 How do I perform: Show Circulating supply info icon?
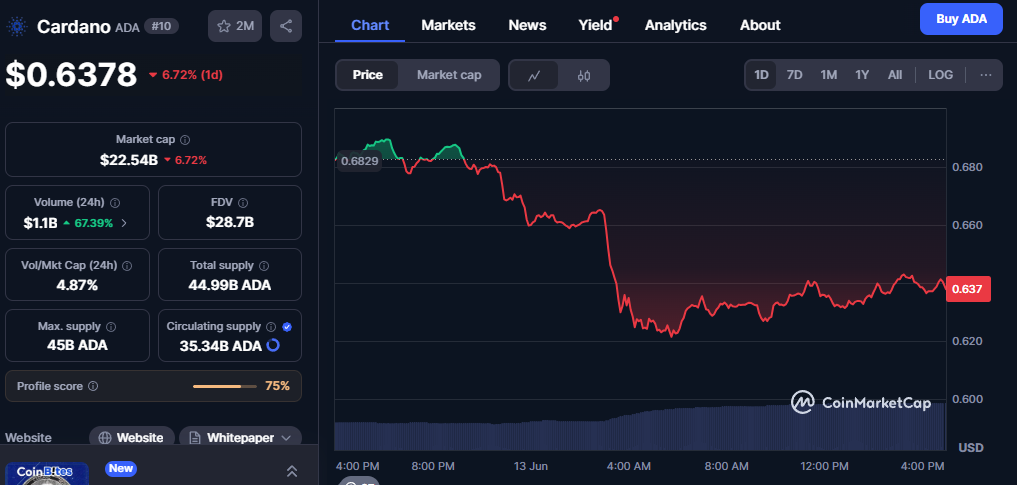[x=271, y=327]
